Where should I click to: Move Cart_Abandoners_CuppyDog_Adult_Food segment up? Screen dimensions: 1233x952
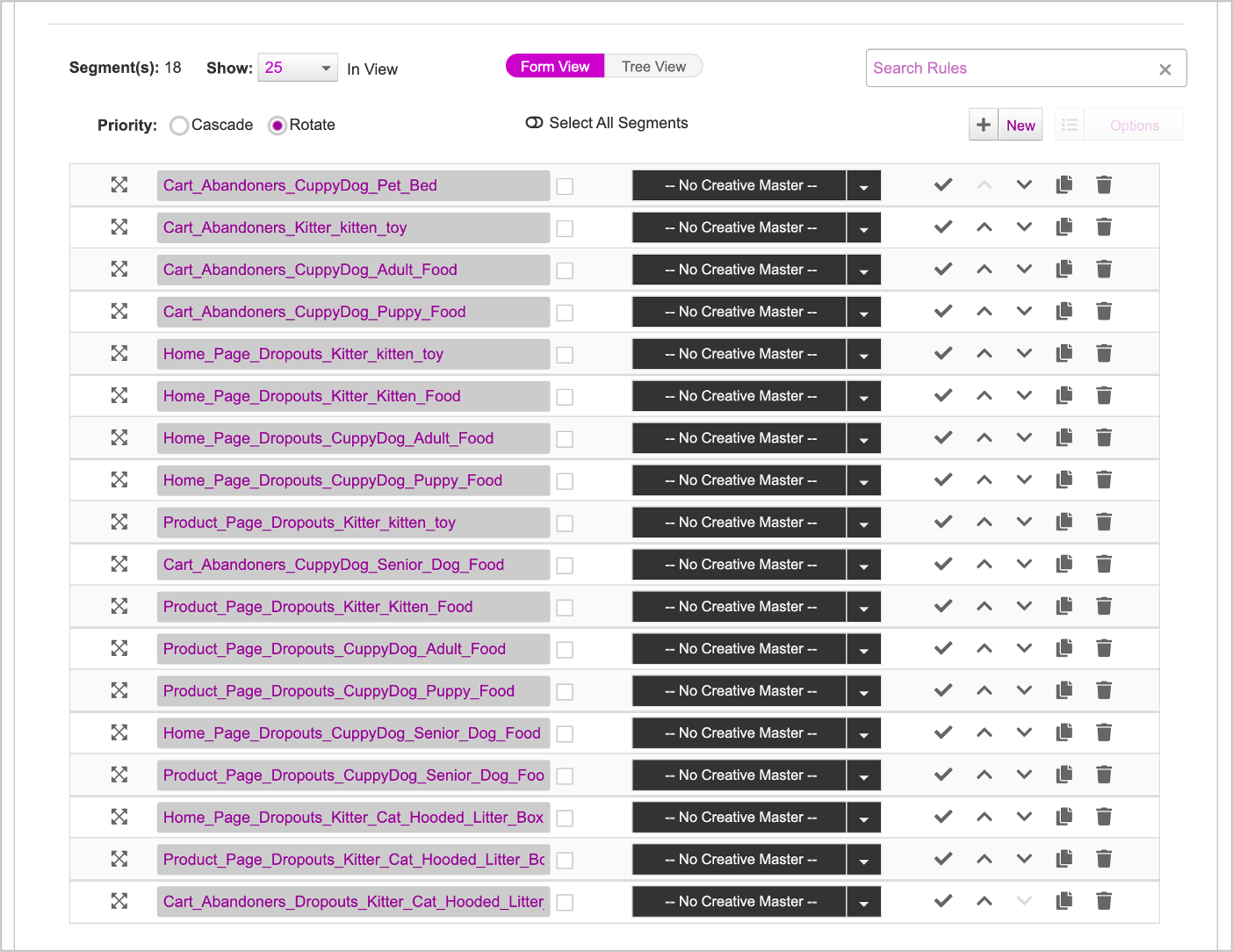(984, 269)
